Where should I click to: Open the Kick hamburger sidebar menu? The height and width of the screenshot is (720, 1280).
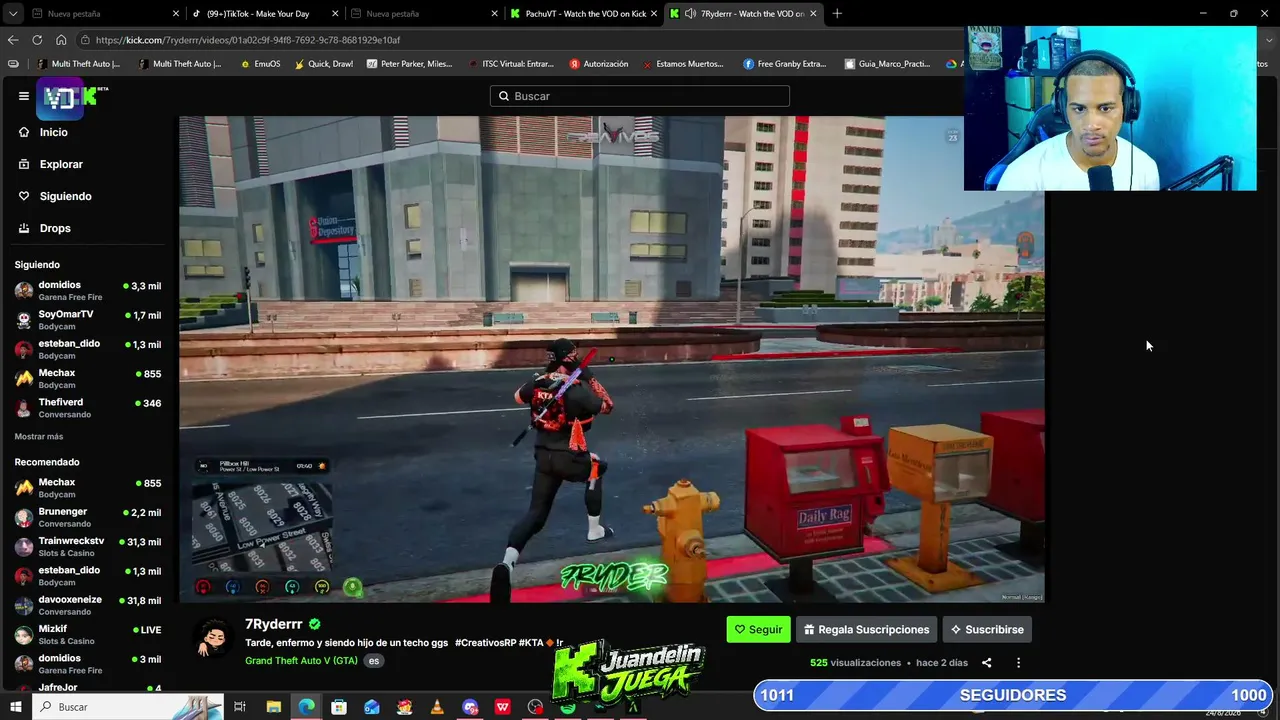pos(23,96)
